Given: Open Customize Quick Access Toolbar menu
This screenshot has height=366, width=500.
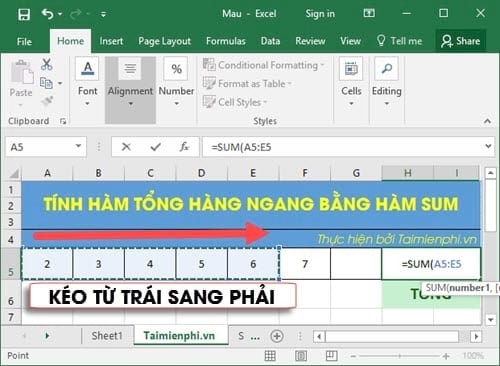Looking at the screenshot, I should 103,15.
